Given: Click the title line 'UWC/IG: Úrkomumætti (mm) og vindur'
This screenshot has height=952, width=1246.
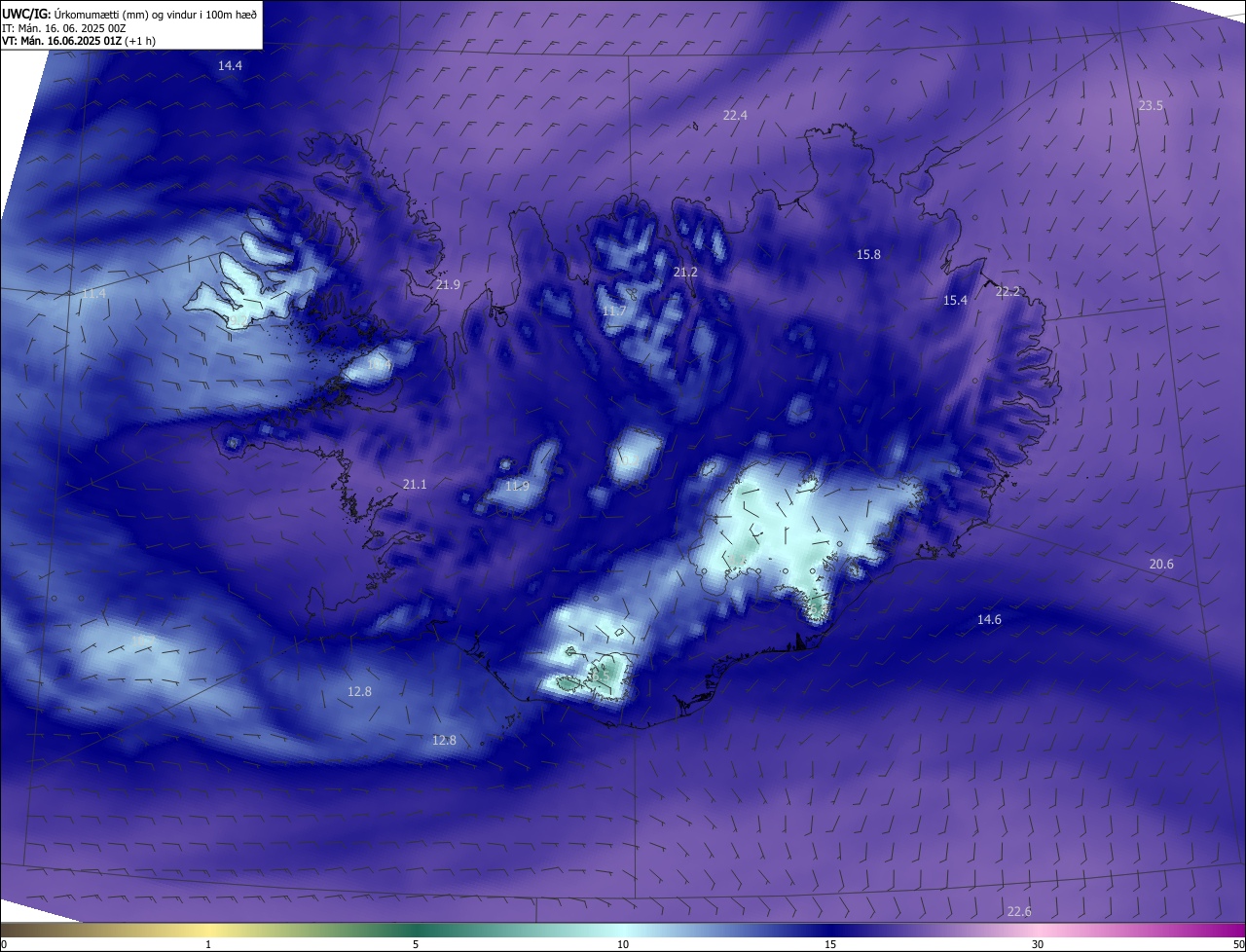Looking at the screenshot, I should click(128, 13).
